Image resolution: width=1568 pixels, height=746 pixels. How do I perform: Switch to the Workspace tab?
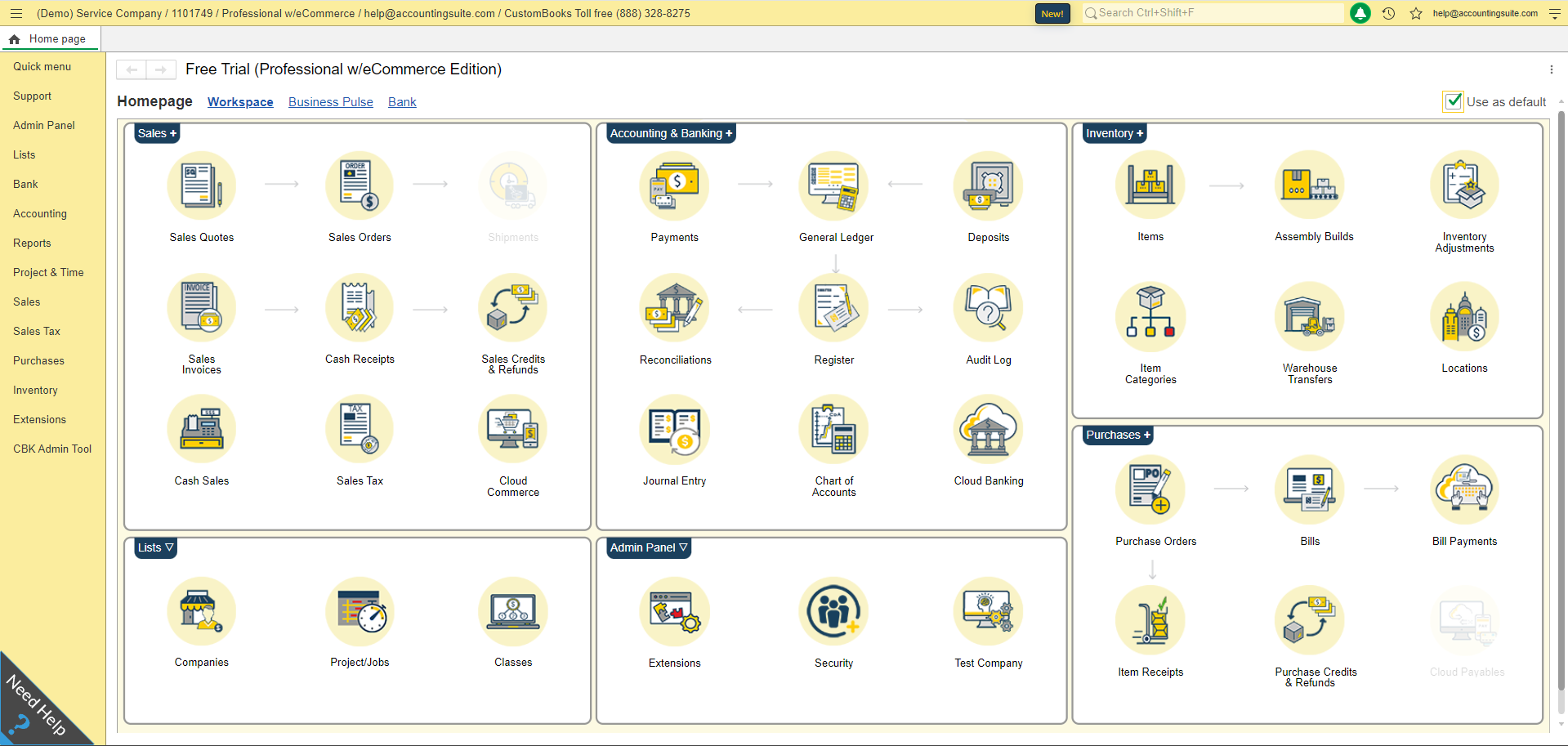[240, 102]
